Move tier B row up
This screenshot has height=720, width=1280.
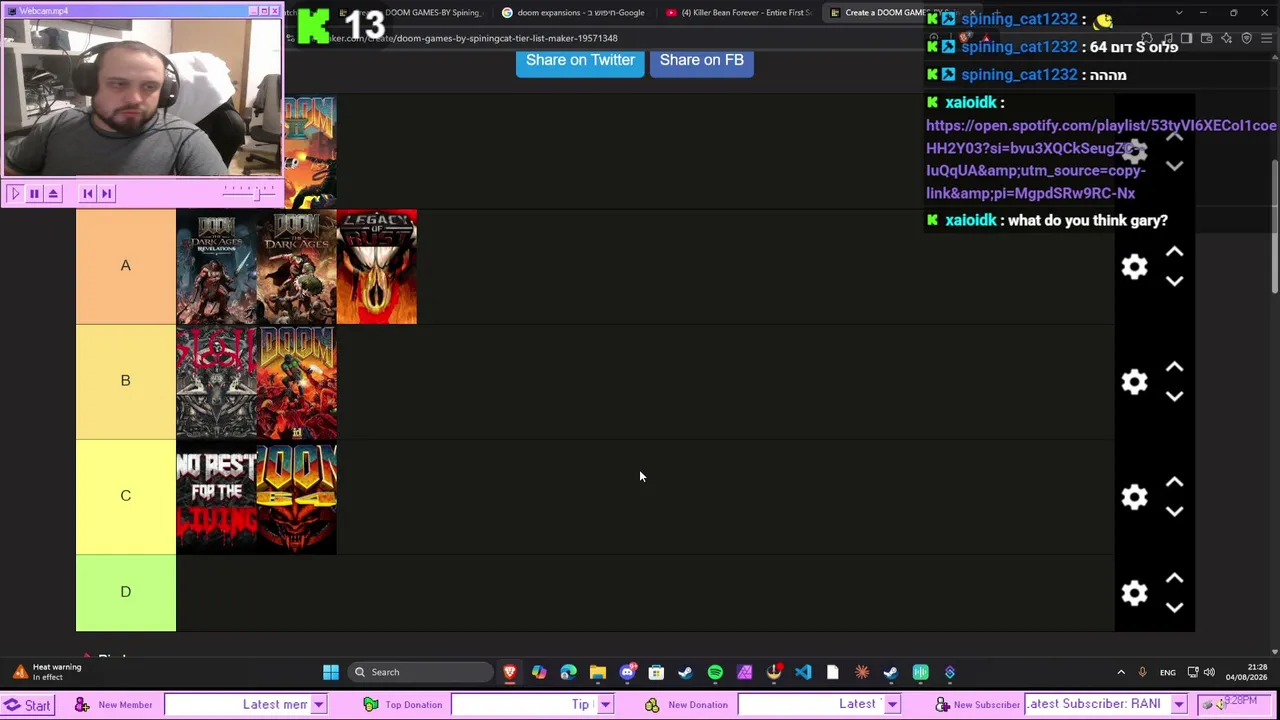(x=1174, y=367)
